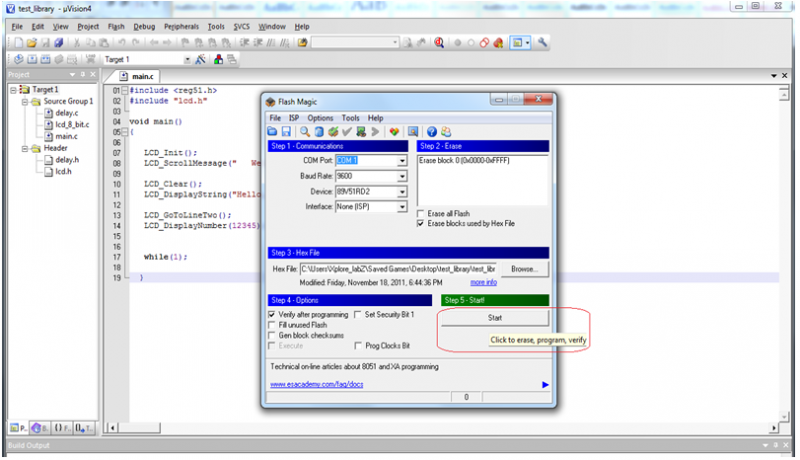
Task: Click the blue question mark help icon
Action: pyautogui.click(x=432, y=132)
